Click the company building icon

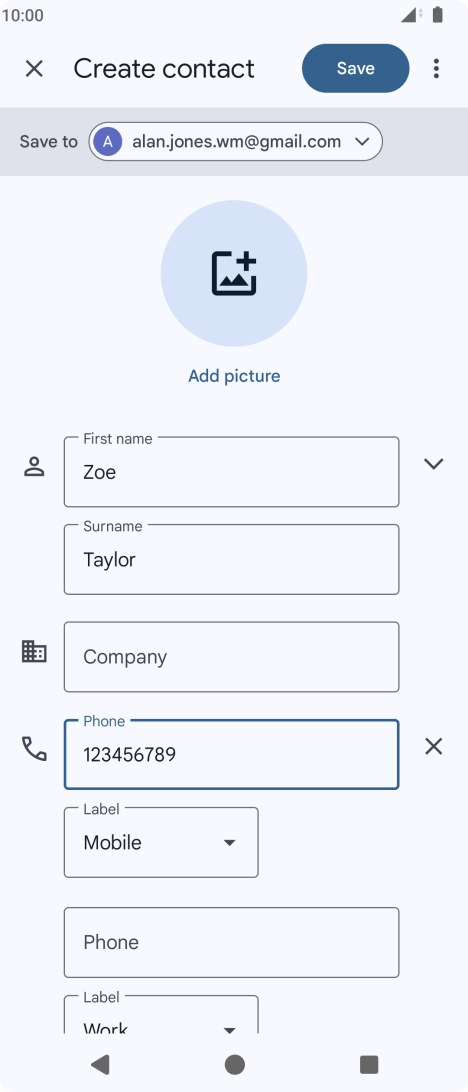point(34,651)
